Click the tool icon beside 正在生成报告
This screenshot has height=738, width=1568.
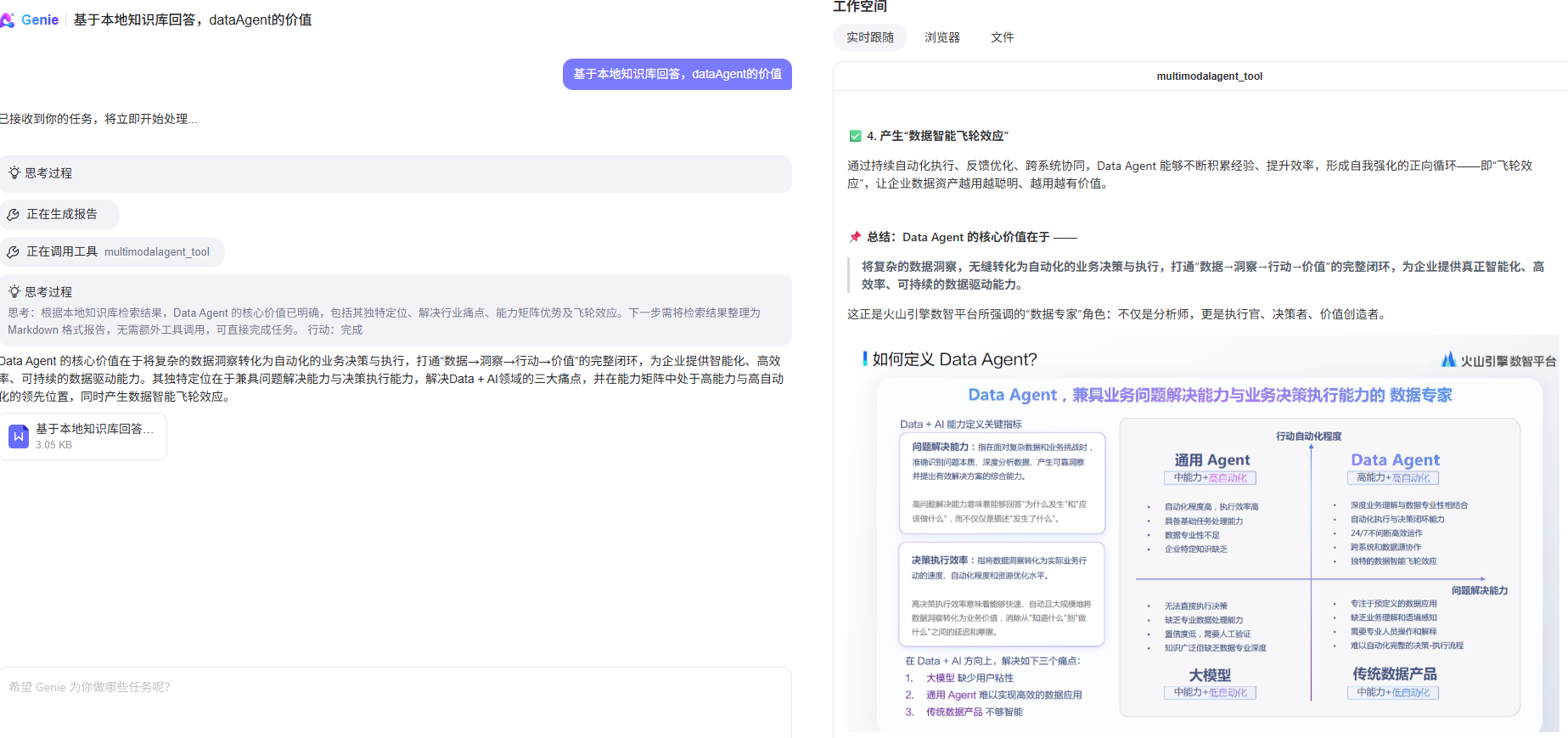14,215
